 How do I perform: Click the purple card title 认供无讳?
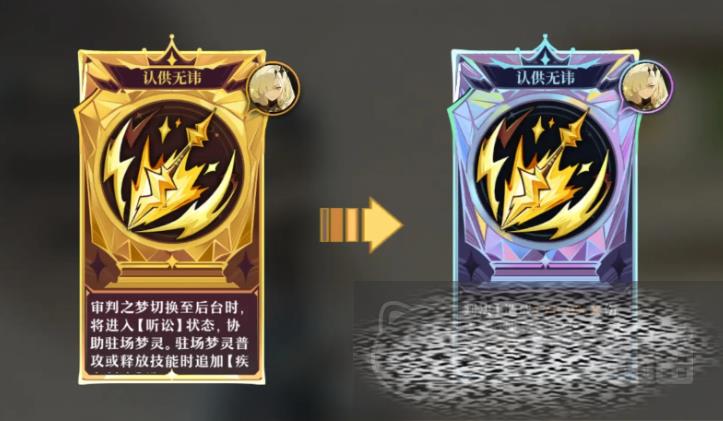click(x=545, y=77)
